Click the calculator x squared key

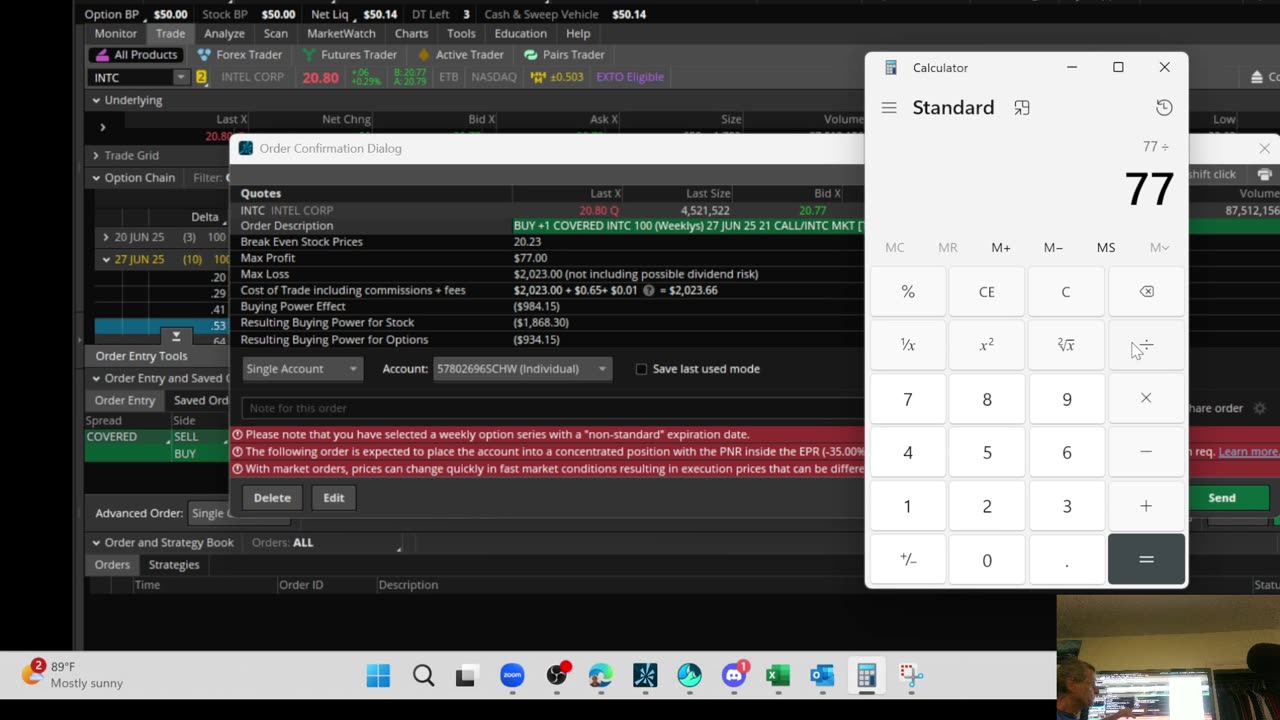[987, 345]
